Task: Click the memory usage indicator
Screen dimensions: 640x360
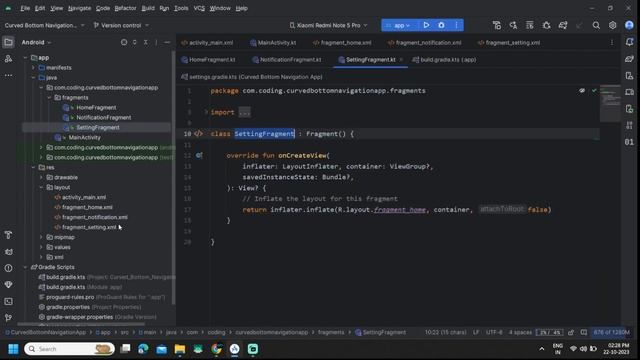Action: (x=611, y=333)
